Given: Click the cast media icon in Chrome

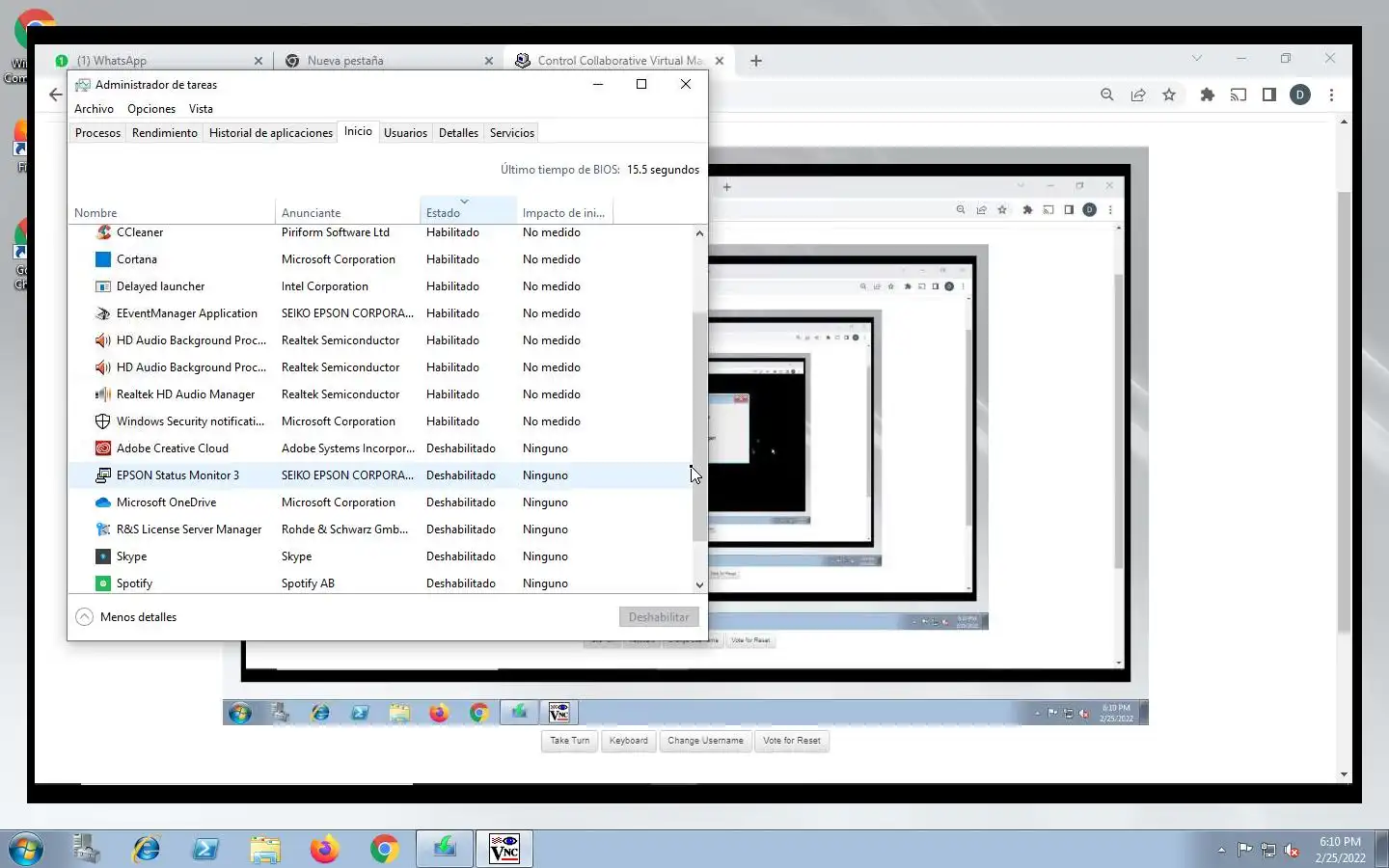Looking at the screenshot, I should [x=1239, y=95].
